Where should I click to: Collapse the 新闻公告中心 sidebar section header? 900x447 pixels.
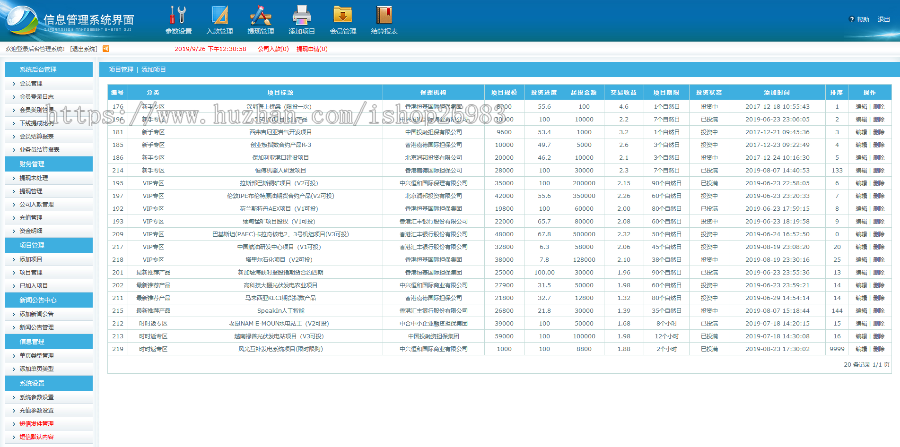click(38, 299)
